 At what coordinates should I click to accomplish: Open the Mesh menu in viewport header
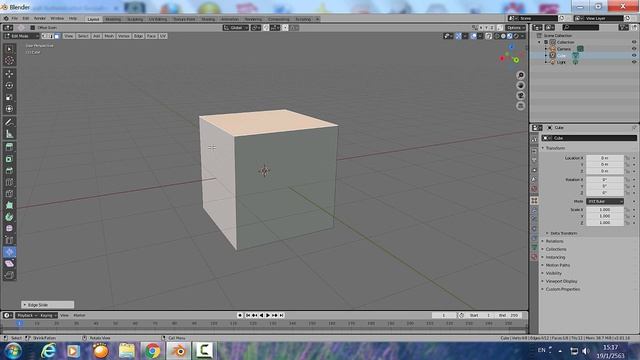pyautogui.click(x=109, y=36)
